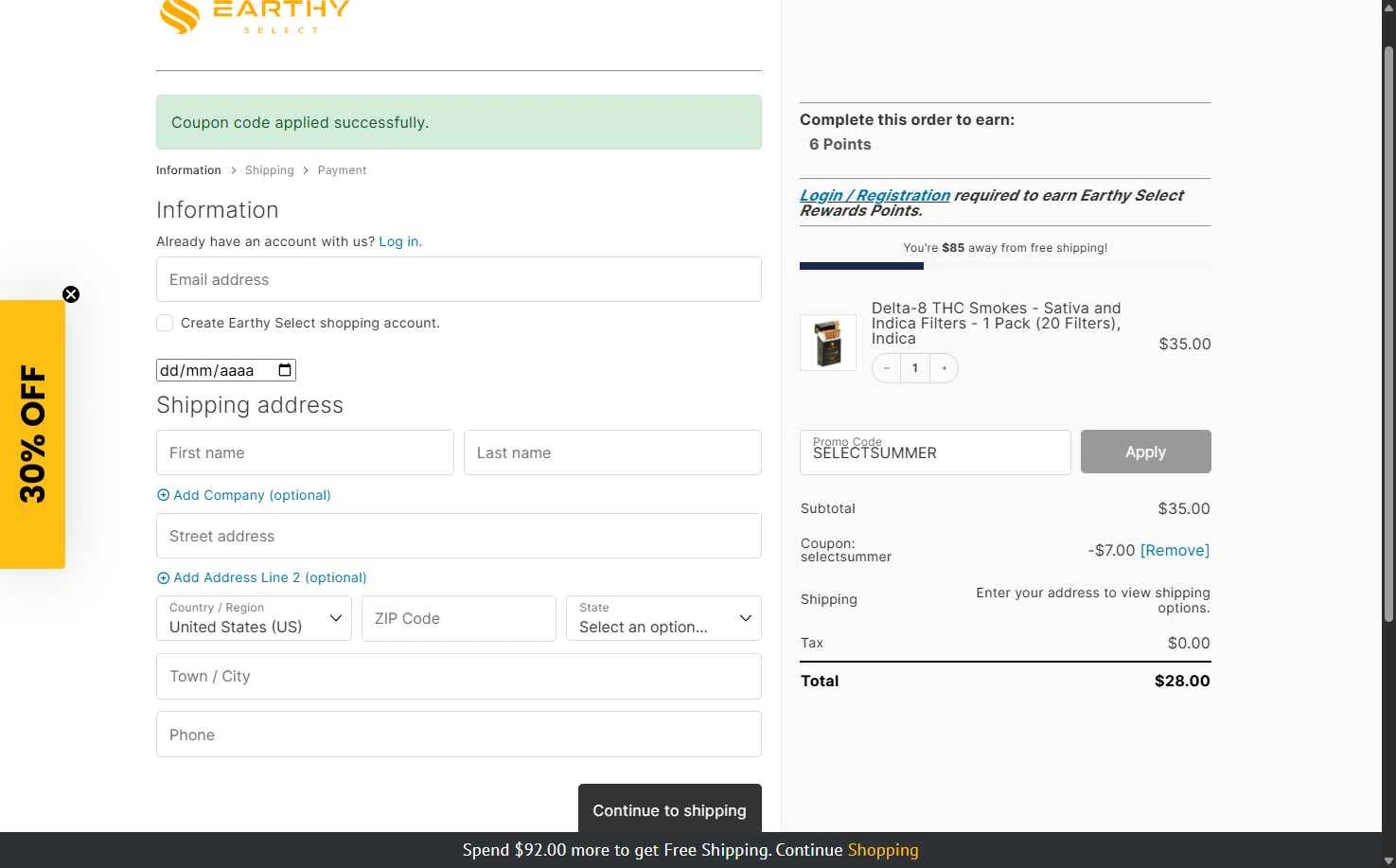Go to the Information breadcrumb step
The height and width of the screenshot is (868, 1396).
click(188, 170)
